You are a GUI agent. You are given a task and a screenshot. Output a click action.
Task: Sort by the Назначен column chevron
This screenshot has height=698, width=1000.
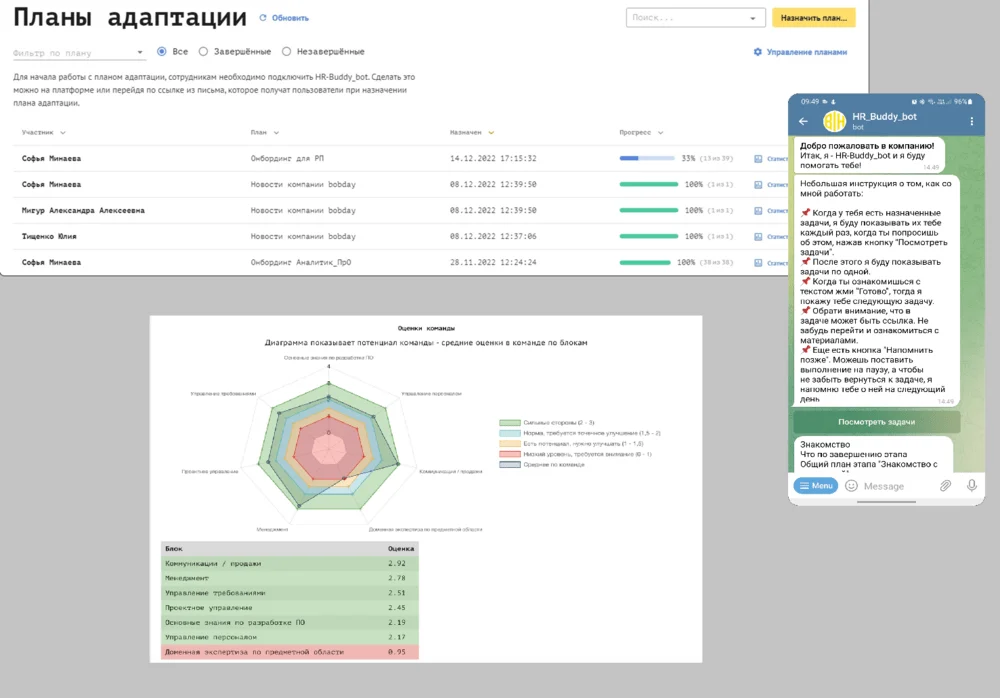coord(491,133)
